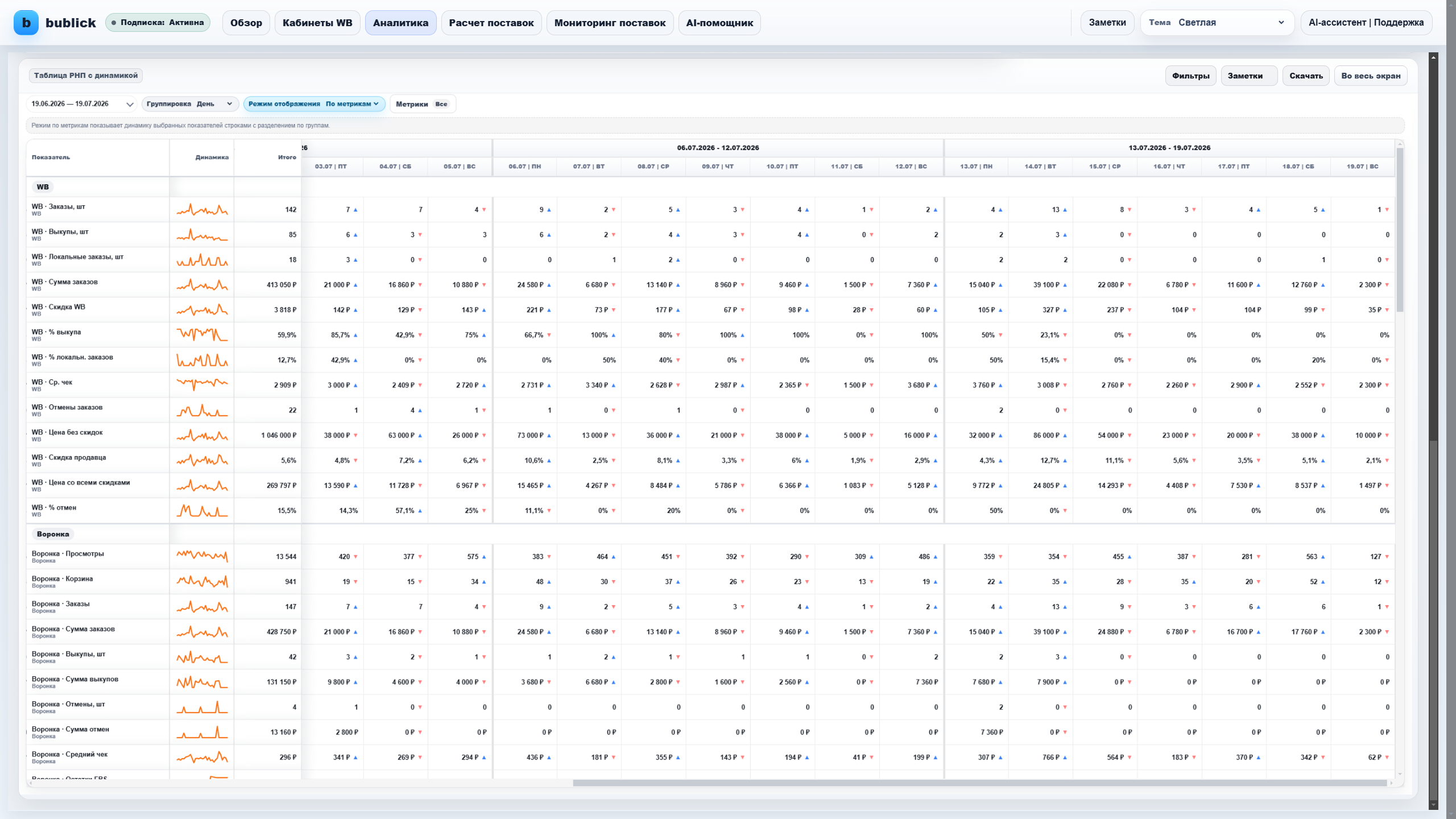Screen dimensions: 1456x819
Task: Go to Расчет поставок tab
Action: (x=491, y=23)
